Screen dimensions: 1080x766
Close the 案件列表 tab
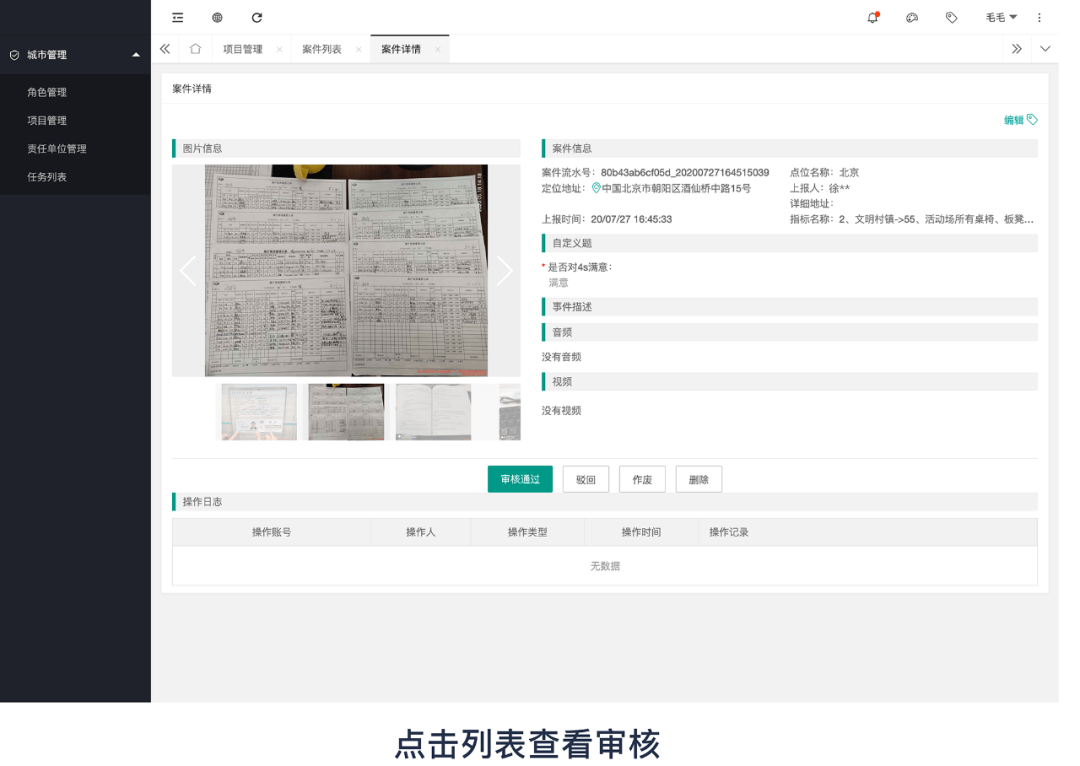(358, 50)
